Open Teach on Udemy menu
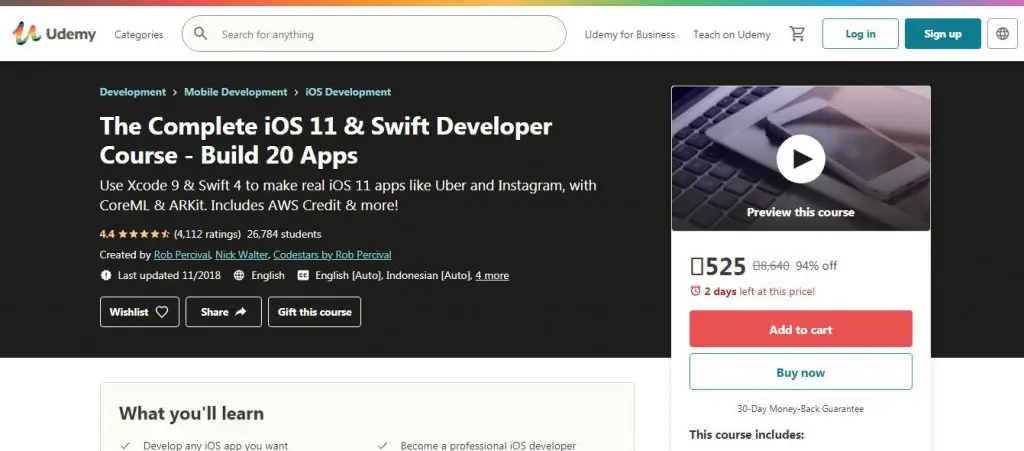The width and height of the screenshot is (1024, 451). 732,34
